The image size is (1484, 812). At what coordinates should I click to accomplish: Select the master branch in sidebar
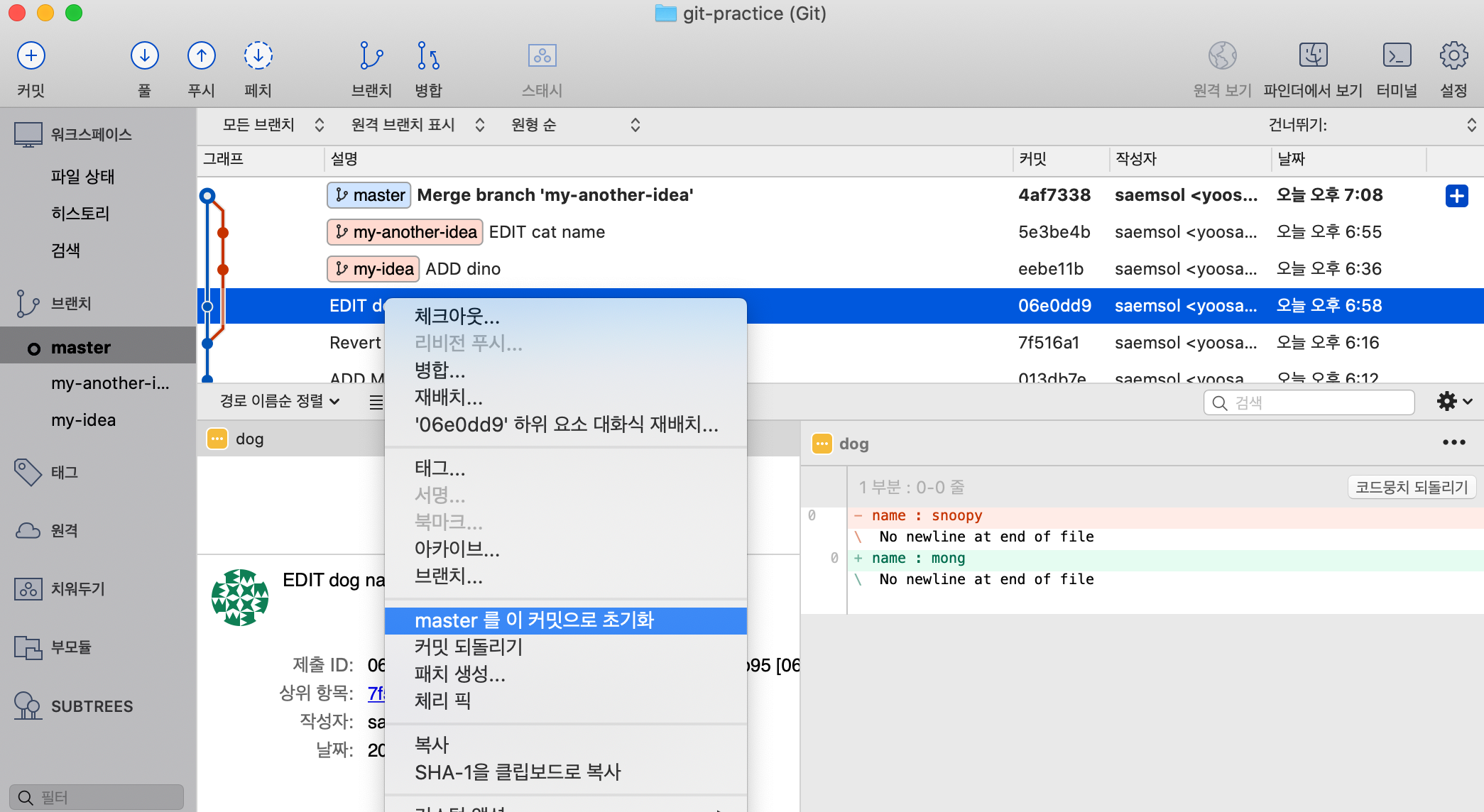coord(98,347)
